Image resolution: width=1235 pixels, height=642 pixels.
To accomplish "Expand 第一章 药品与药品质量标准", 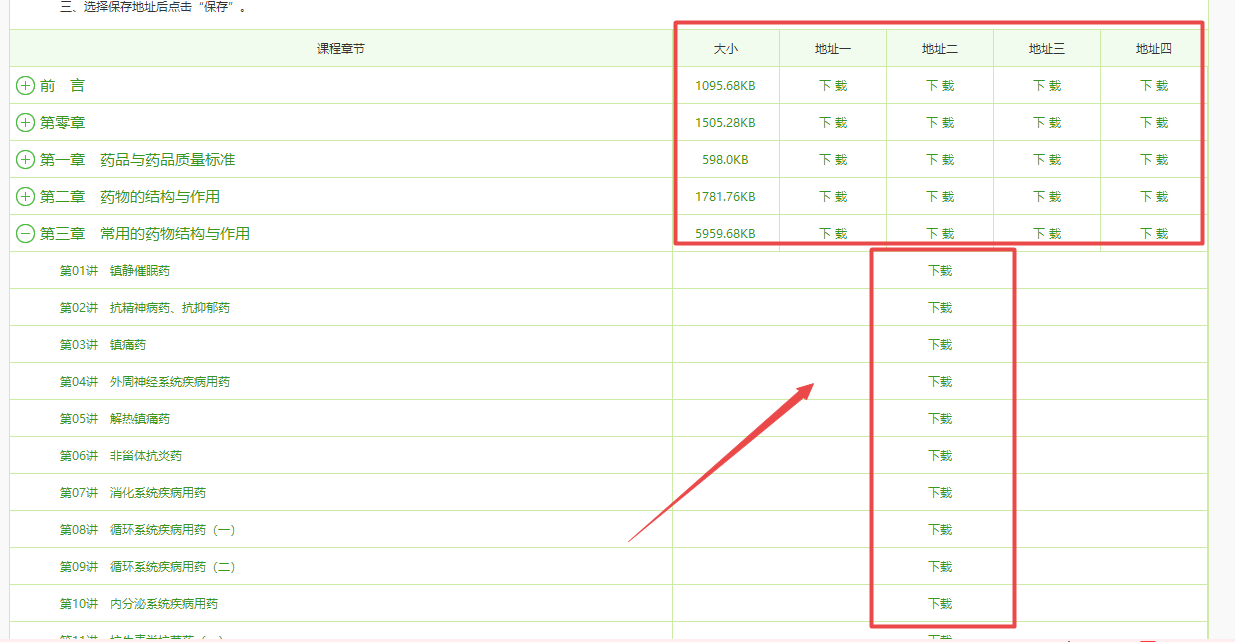I will click(x=26, y=160).
